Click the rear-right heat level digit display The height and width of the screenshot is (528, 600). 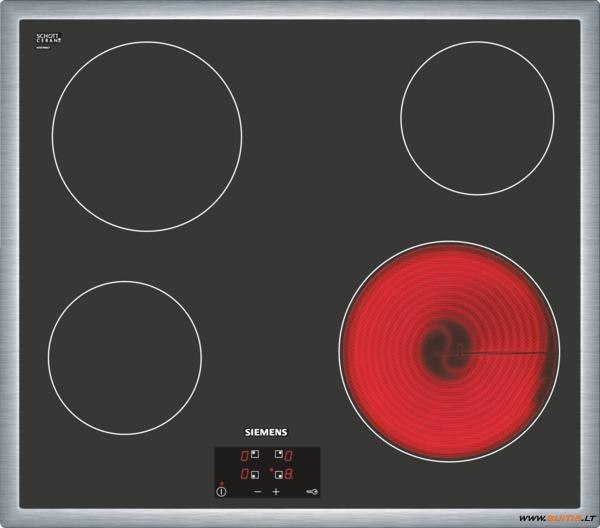(x=289, y=456)
